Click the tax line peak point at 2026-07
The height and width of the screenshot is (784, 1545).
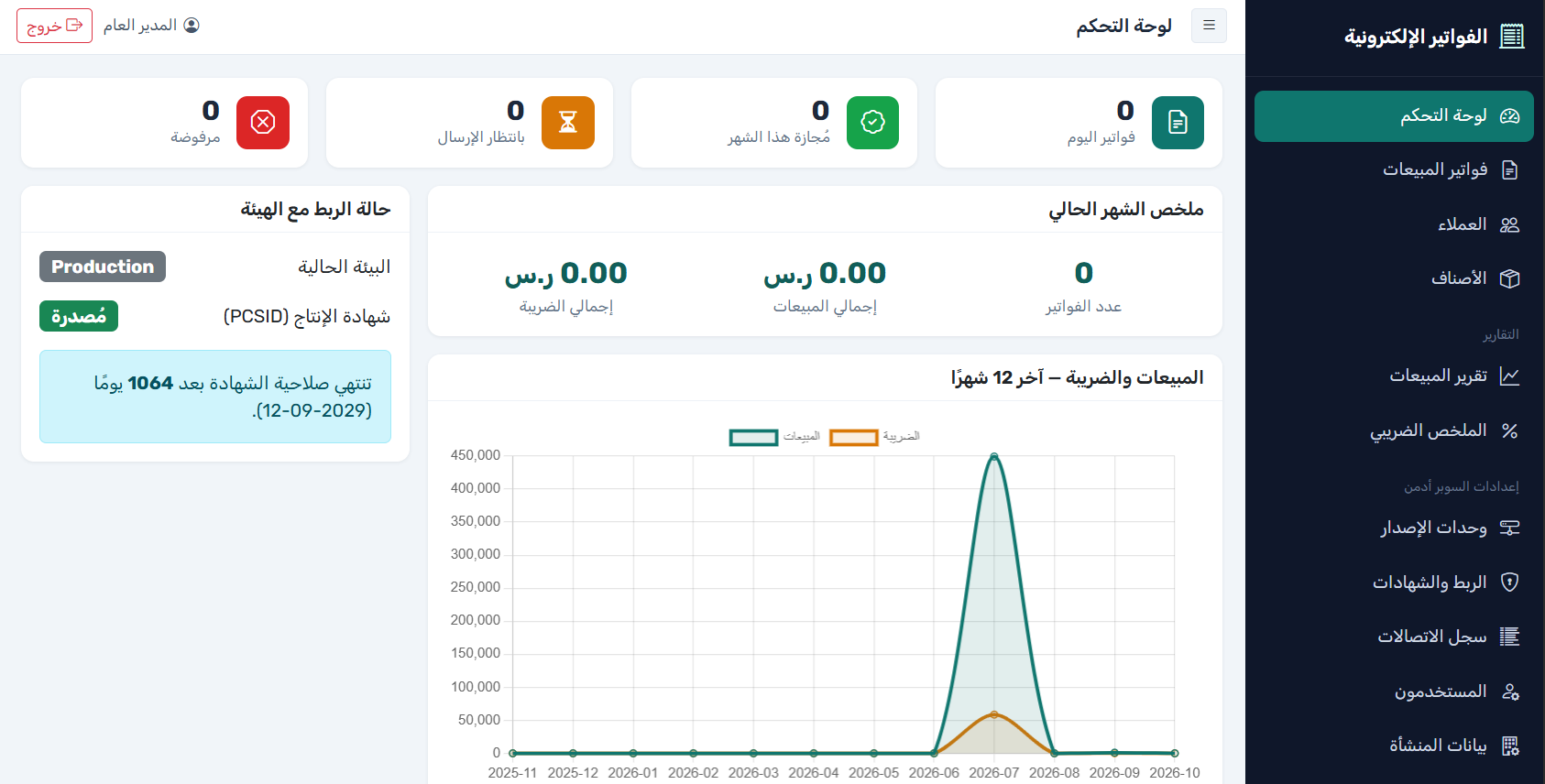[x=994, y=713]
